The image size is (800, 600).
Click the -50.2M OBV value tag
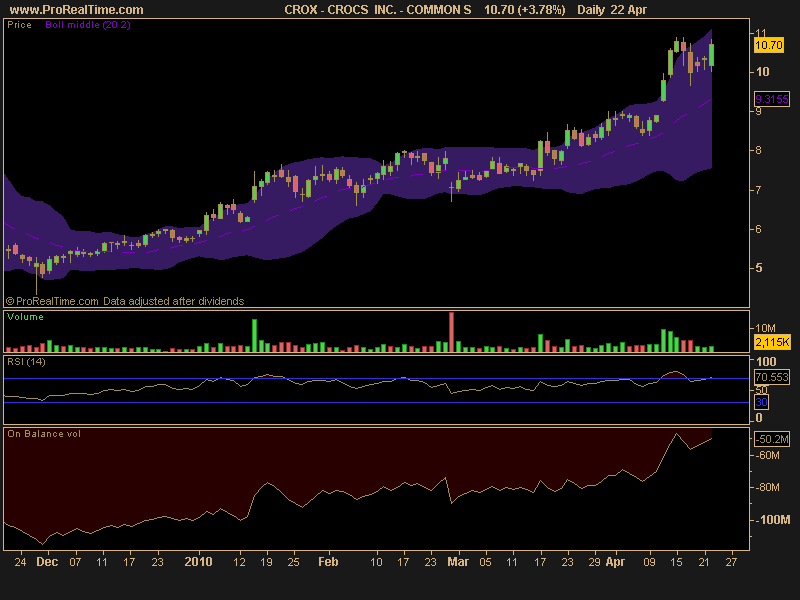771,439
